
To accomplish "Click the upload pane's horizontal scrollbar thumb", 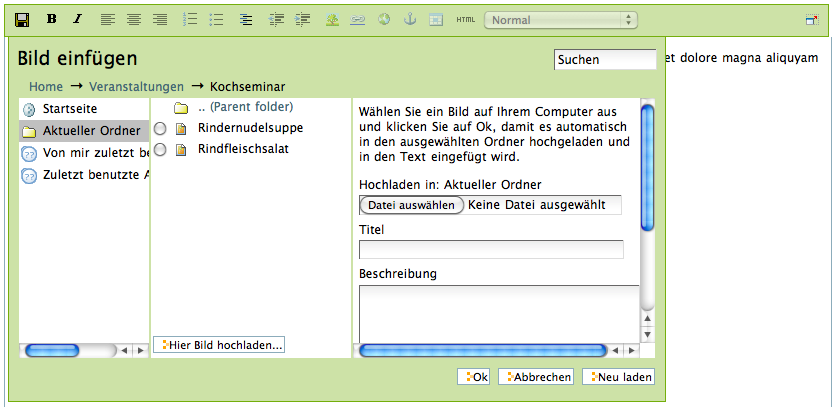I will [483, 351].
